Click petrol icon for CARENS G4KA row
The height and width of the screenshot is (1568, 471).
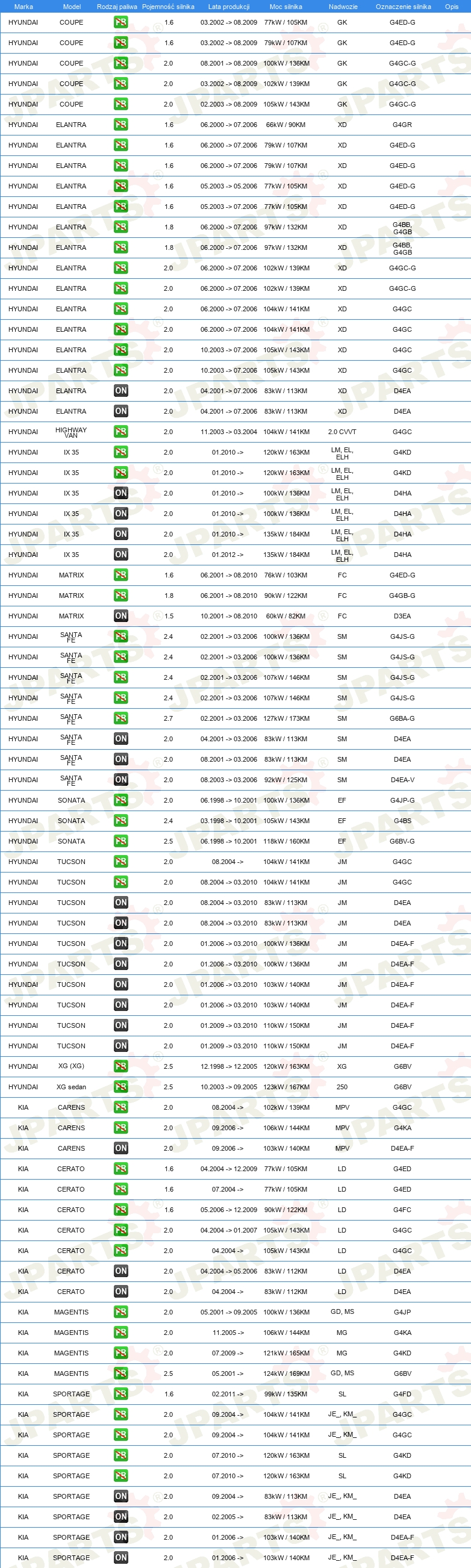click(120, 1128)
